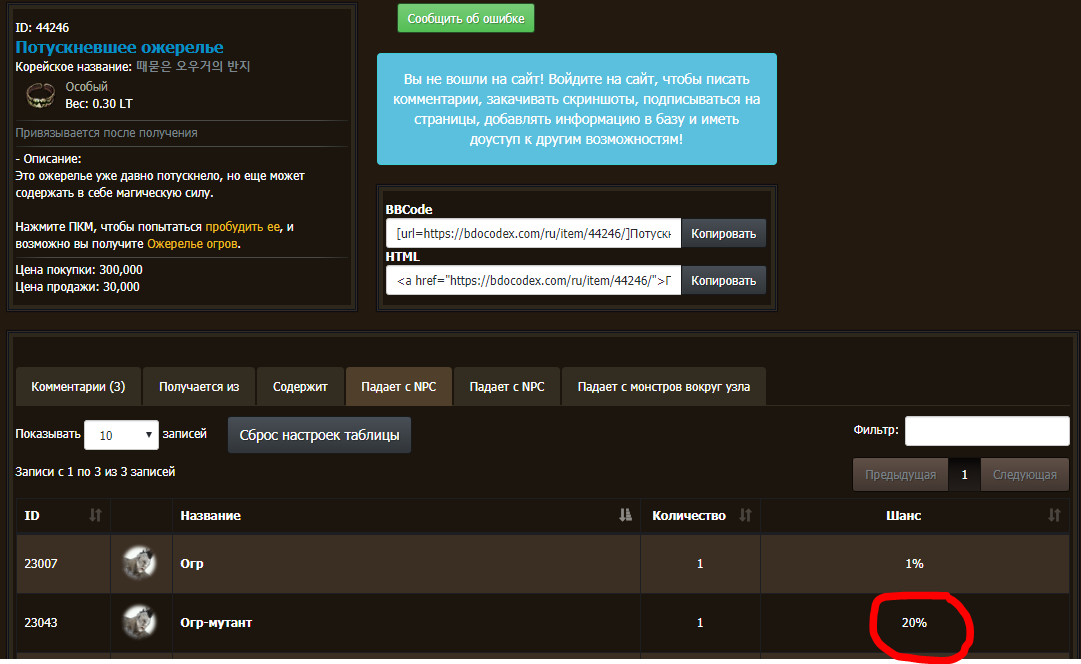
Task: Click the Привязывается после получения text
Action: point(106,133)
